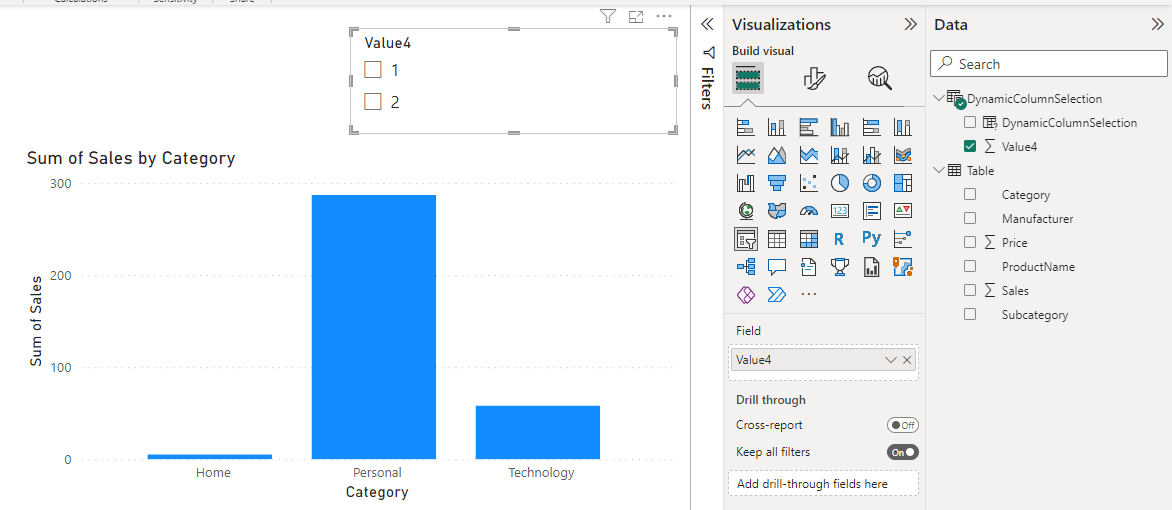Select the Multi-row card visual
1172x510 pixels.
pos(871,210)
